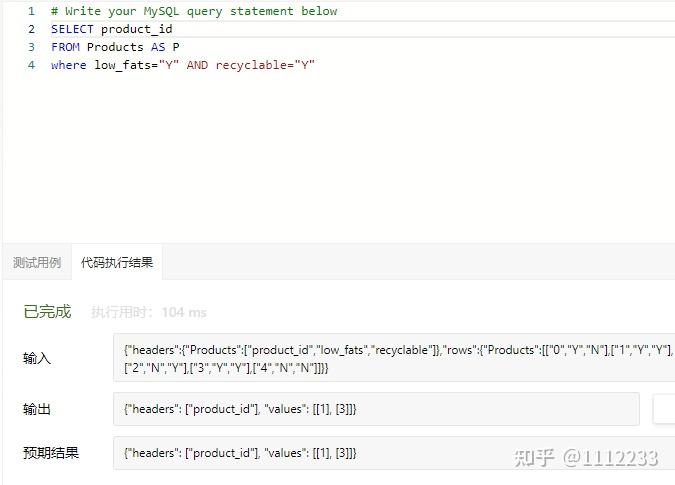Viewport: 675px width, 485px height.
Task: Select the 代码执行结果 tab
Action: (x=117, y=262)
